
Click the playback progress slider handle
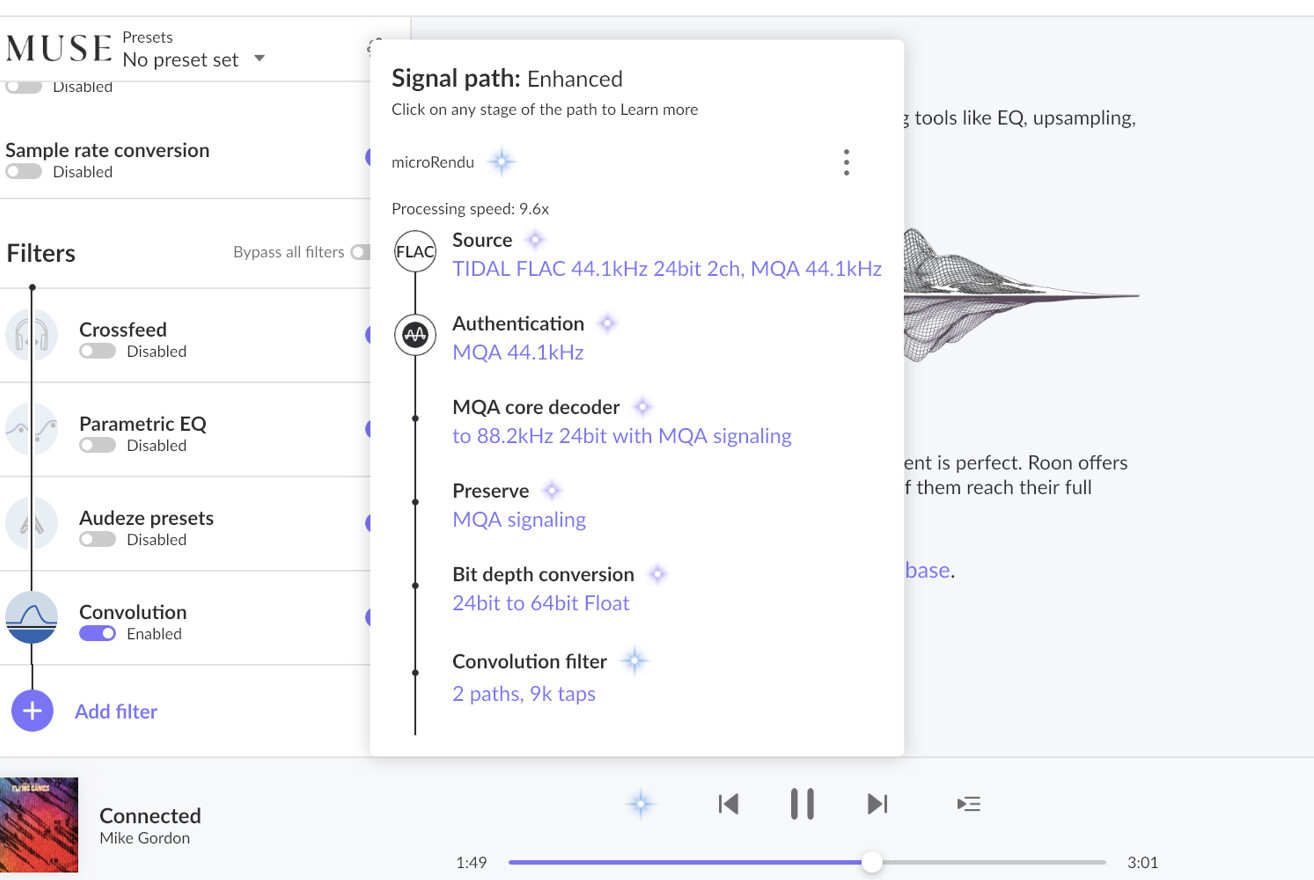(872, 862)
